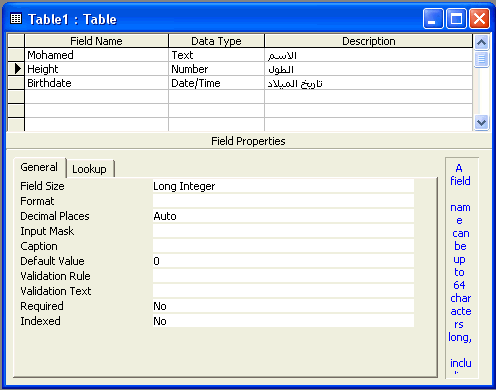Click the Field Size Long Integer box
The height and width of the screenshot is (390, 496).
coord(283,186)
